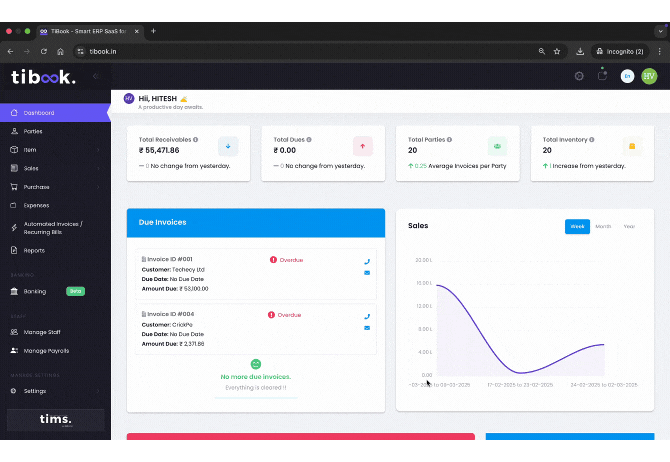Switch the Sales chart to Month view

click(603, 226)
